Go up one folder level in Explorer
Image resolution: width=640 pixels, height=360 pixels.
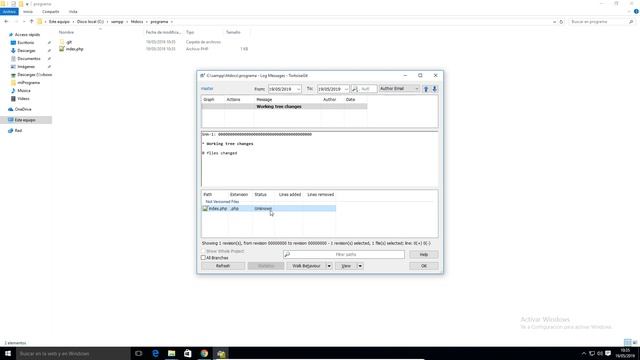click(x=31, y=22)
